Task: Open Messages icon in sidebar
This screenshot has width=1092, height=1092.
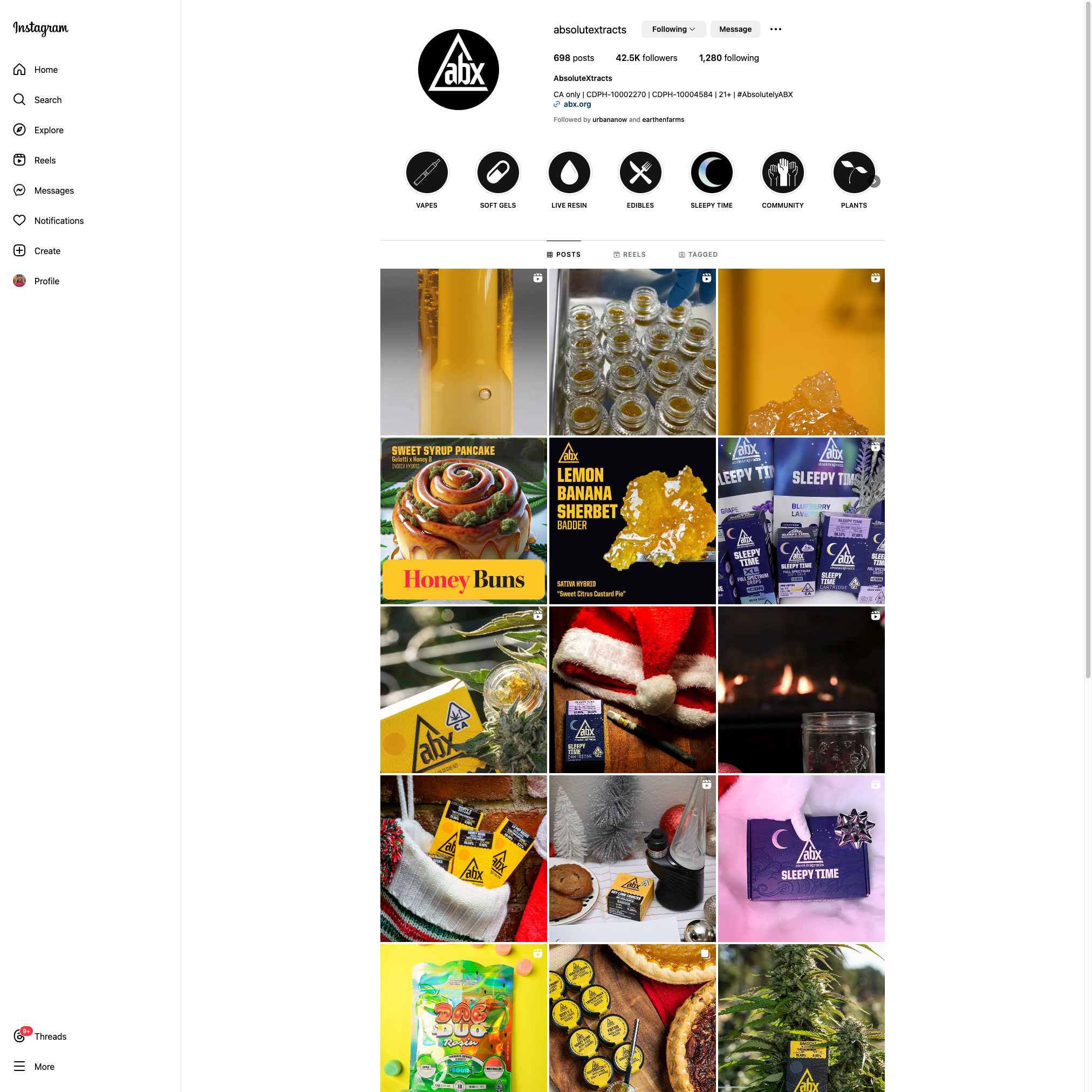Action: click(x=19, y=190)
